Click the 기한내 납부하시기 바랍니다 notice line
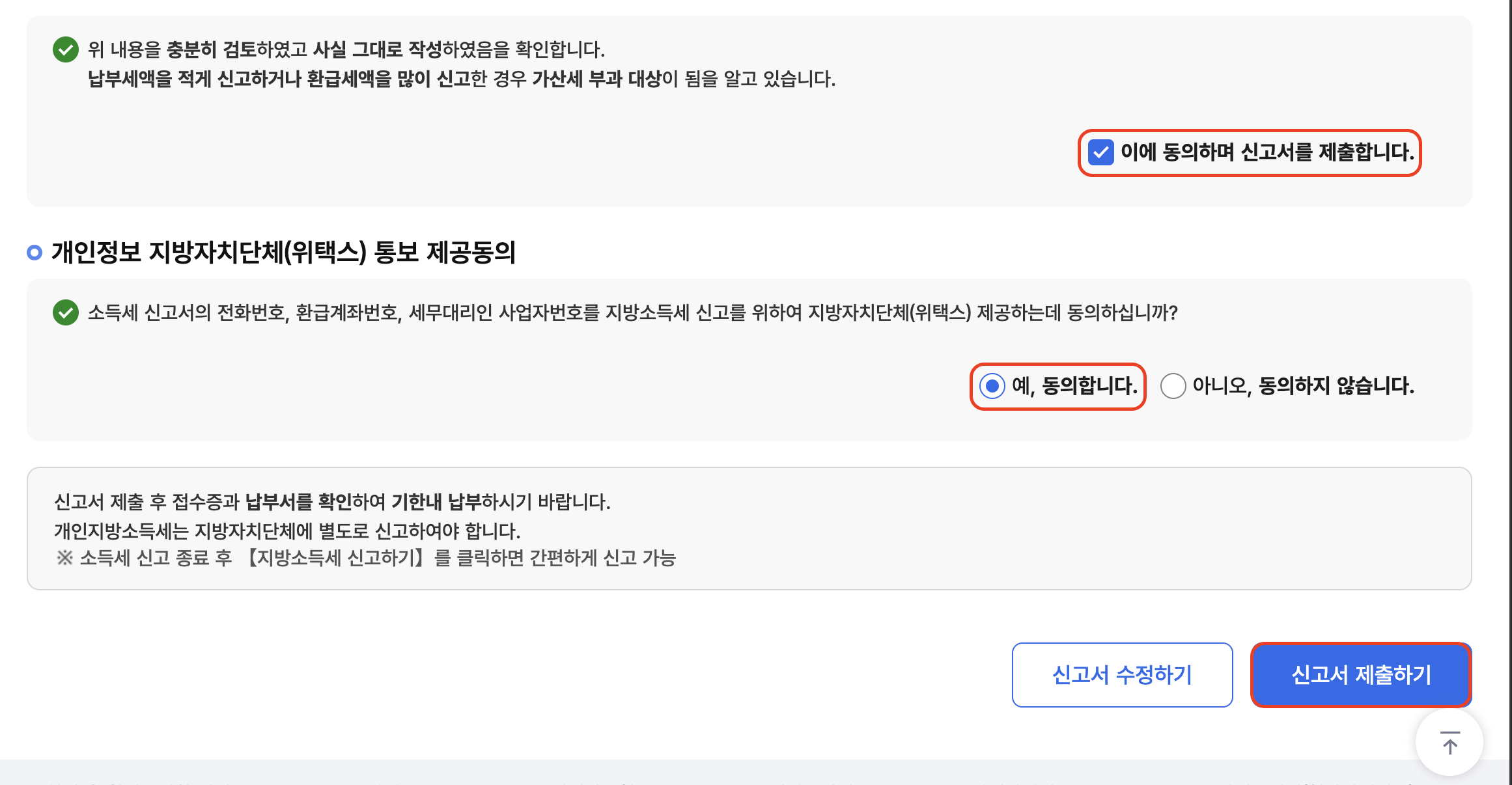Screen dimensions: 1512x785 tap(332, 502)
